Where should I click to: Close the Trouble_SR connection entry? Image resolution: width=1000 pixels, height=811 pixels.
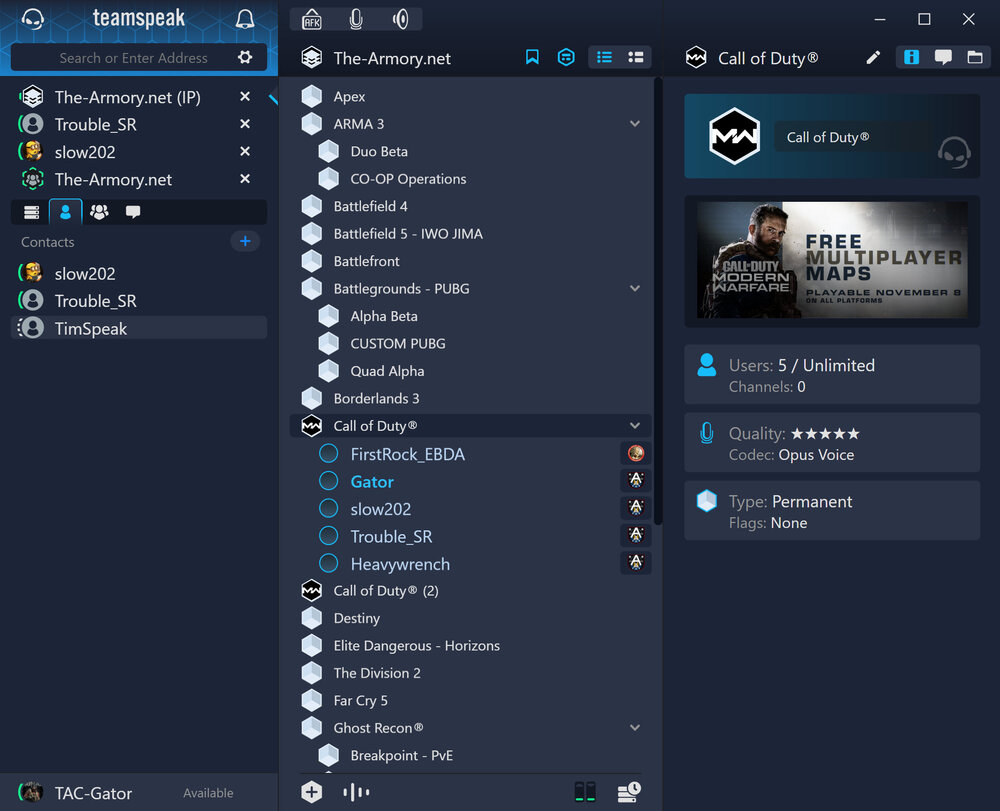[245, 124]
